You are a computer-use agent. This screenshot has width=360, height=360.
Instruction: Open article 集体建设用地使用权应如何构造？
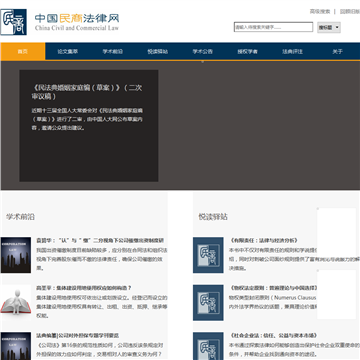tap(84, 288)
